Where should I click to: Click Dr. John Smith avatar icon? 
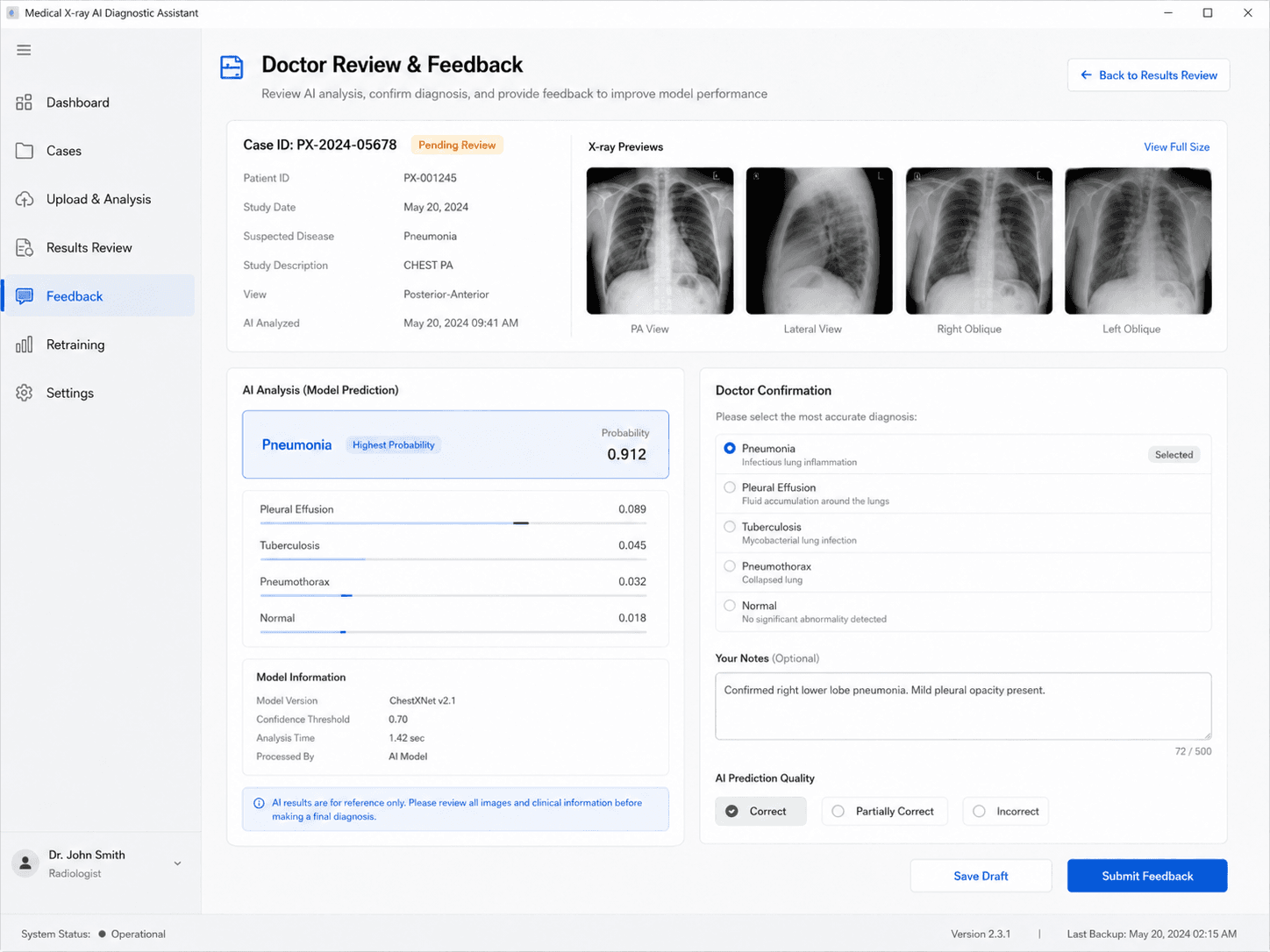[25, 863]
